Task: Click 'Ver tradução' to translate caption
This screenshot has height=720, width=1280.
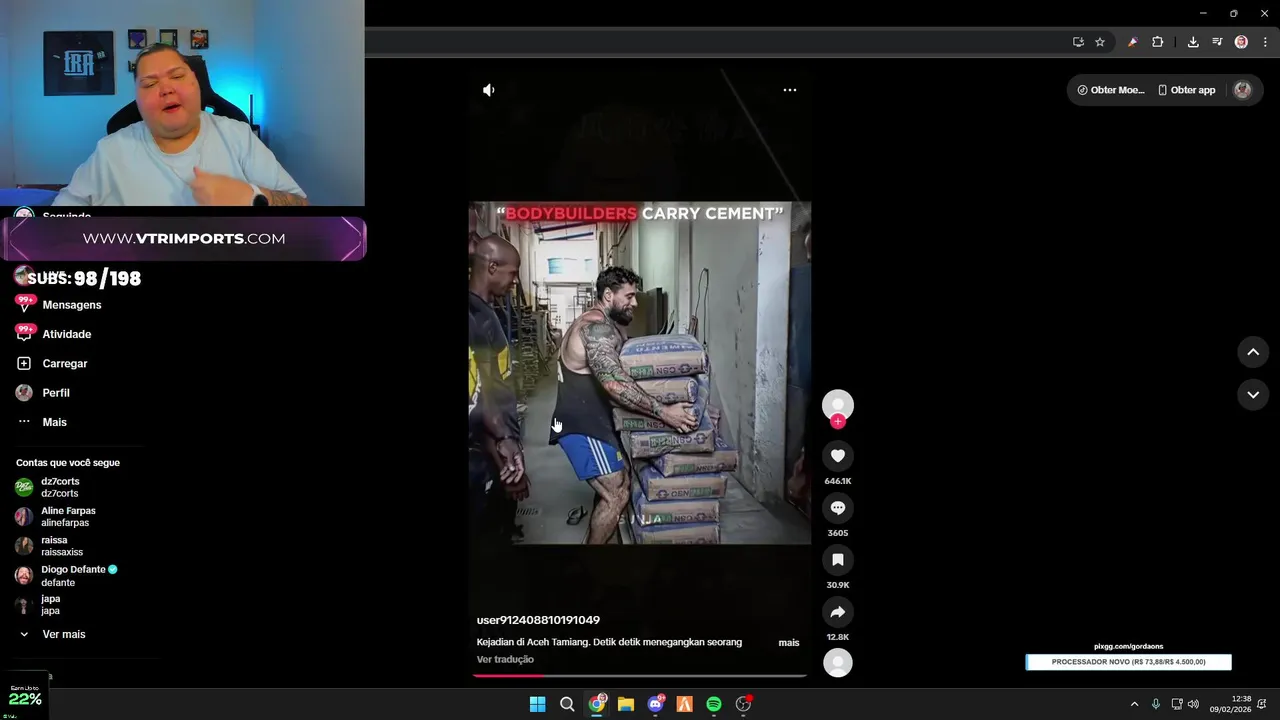Action: 505,660
